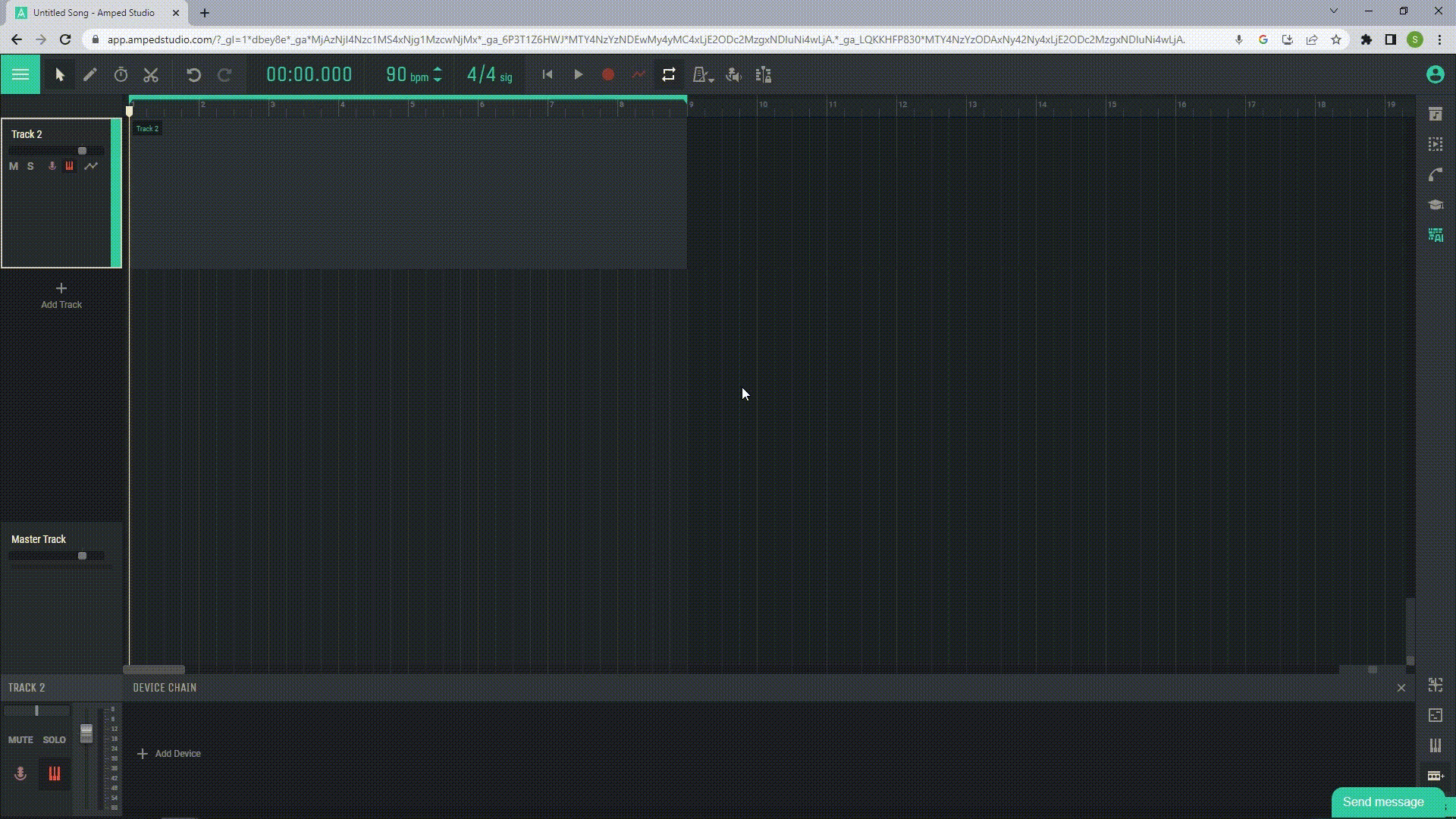Select the Pencil draw tool
Viewport: 1456px width, 819px height.
[90, 74]
